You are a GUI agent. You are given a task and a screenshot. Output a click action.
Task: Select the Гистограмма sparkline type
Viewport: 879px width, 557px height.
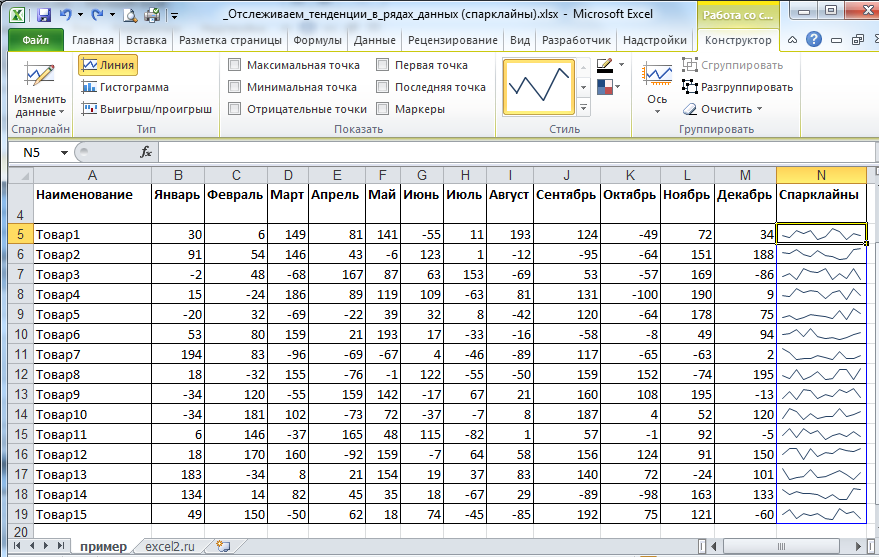pyautogui.click(x=125, y=87)
